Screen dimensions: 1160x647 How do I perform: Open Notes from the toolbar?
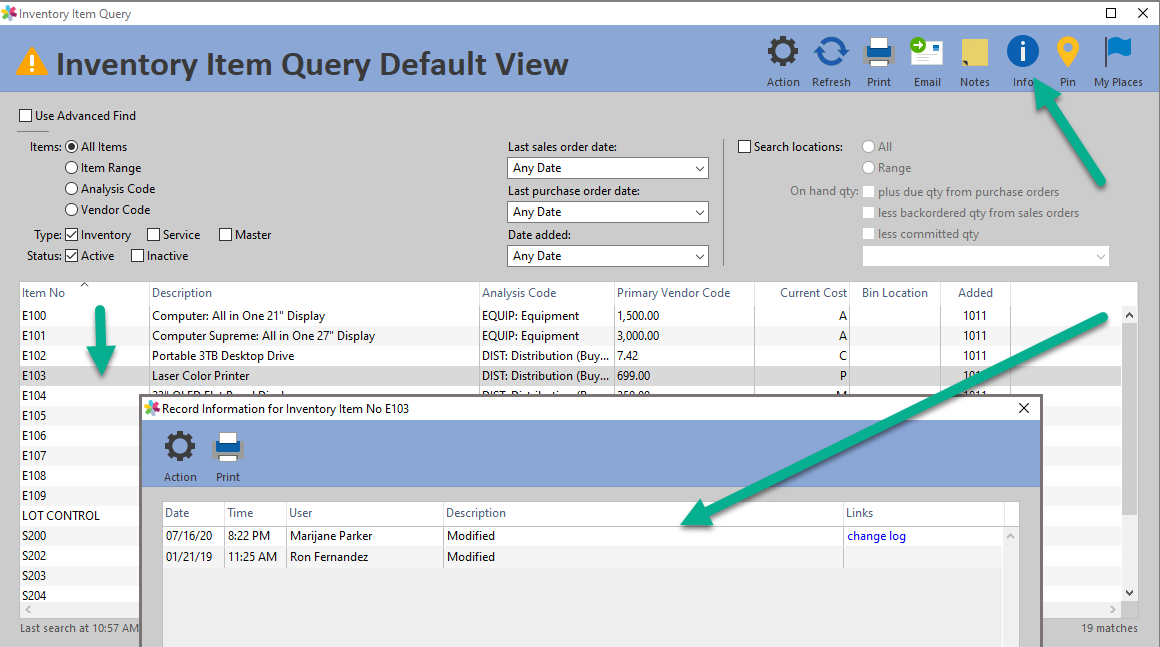coord(974,55)
